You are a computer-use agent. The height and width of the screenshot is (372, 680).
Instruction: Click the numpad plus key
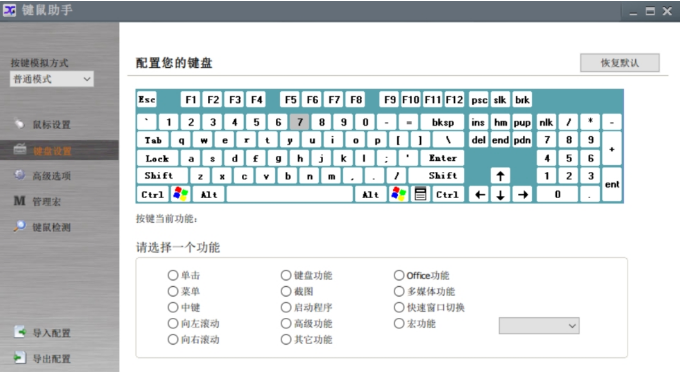click(612, 149)
